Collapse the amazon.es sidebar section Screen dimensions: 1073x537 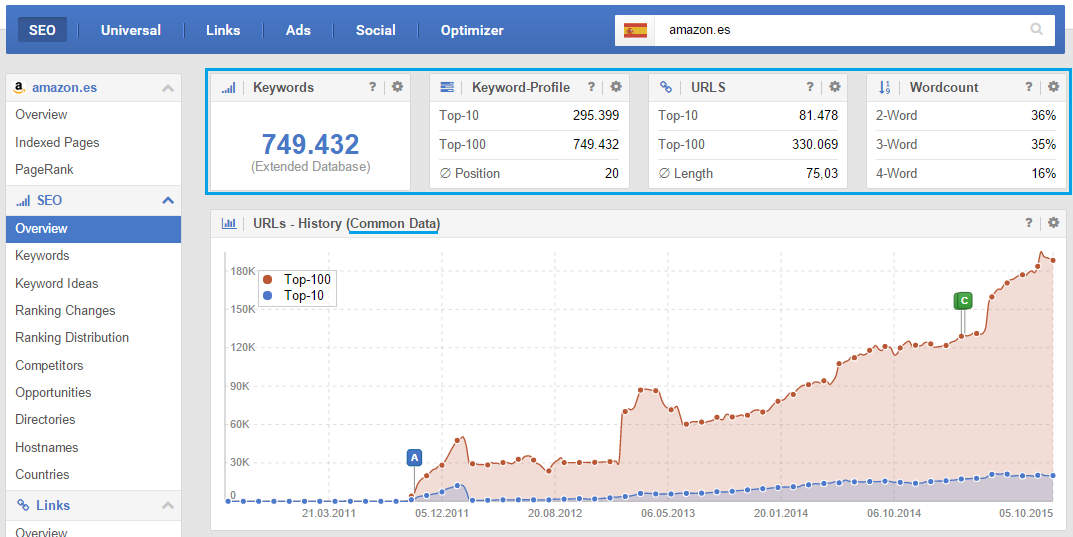pyautogui.click(x=167, y=88)
